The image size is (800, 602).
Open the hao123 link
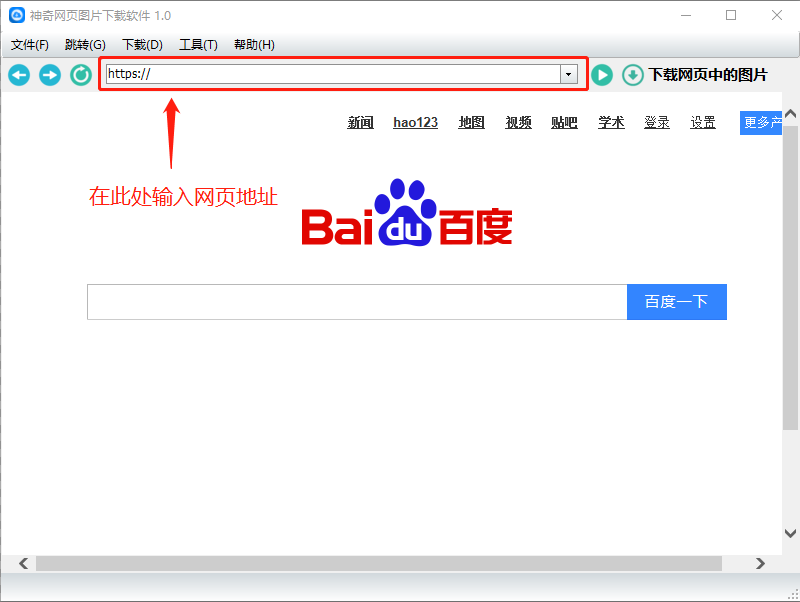[415, 122]
